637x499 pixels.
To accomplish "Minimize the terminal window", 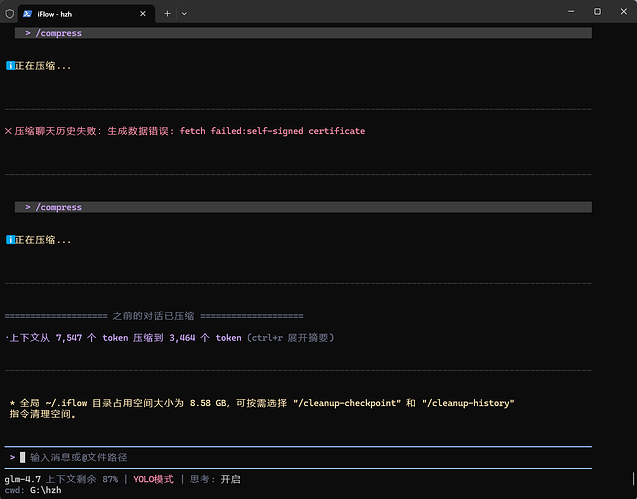I will [x=568, y=12].
